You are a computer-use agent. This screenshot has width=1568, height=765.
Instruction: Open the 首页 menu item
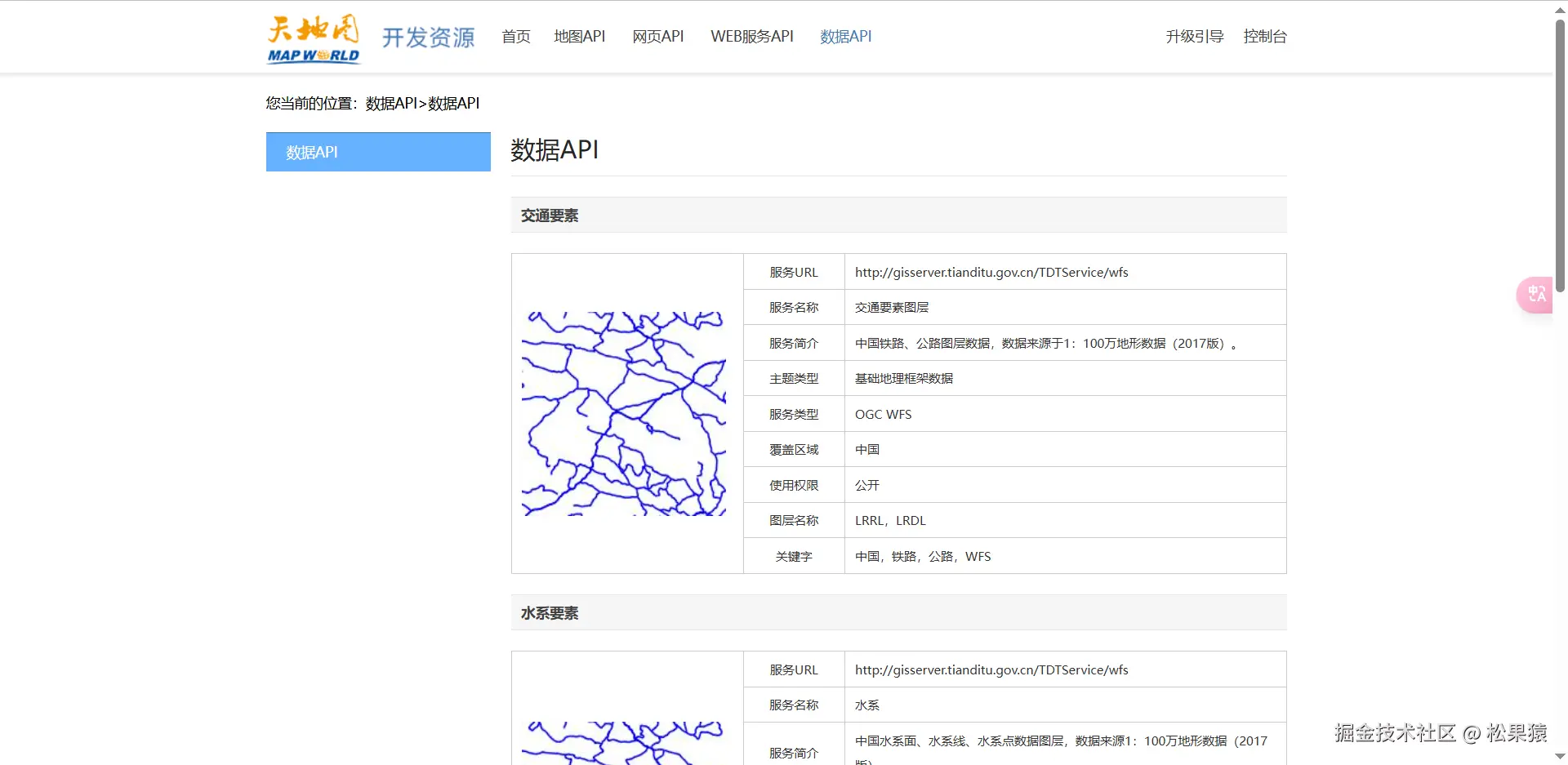pos(515,37)
